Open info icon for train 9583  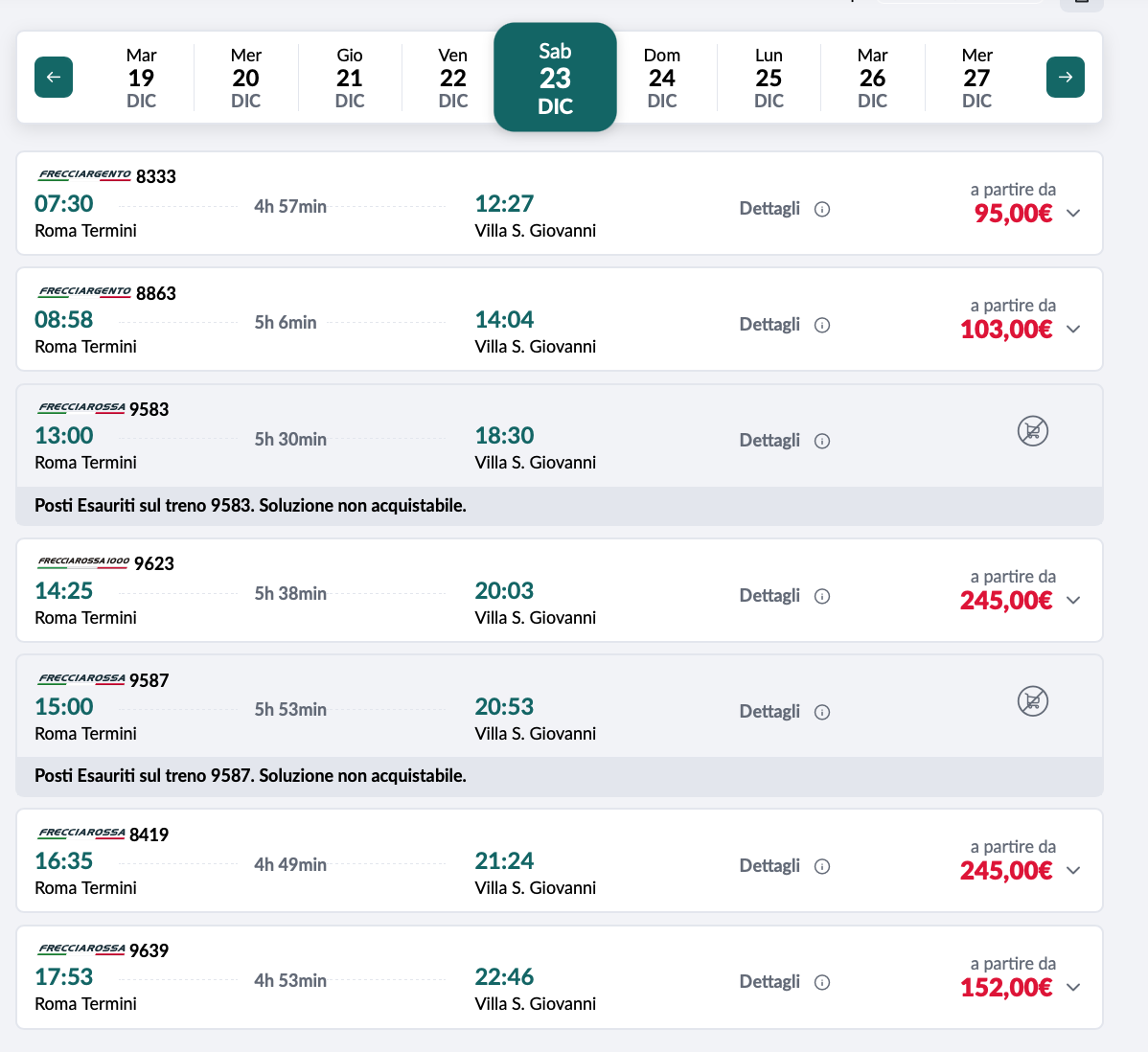coord(822,441)
